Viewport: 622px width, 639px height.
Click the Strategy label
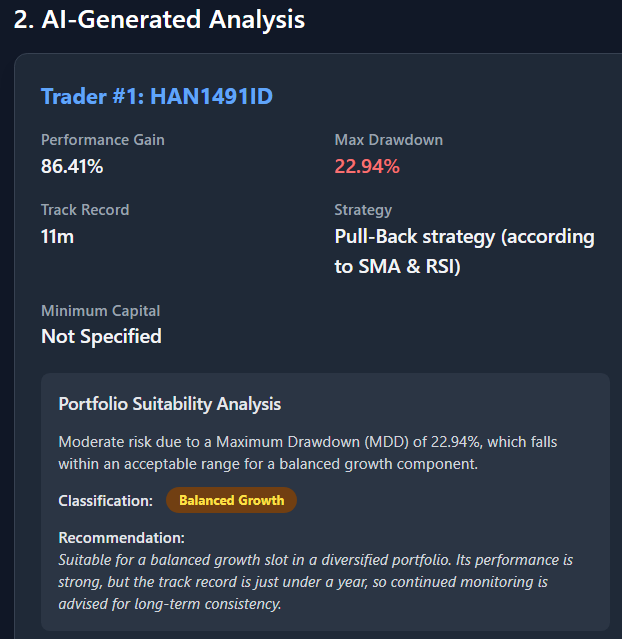[363, 210]
